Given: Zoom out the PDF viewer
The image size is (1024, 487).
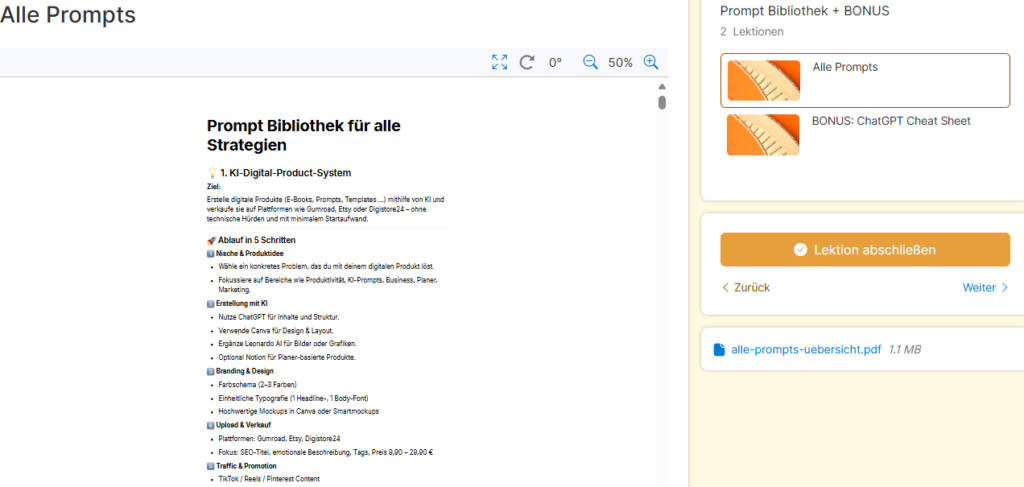Looking at the screenshot, I should [590, 63].
